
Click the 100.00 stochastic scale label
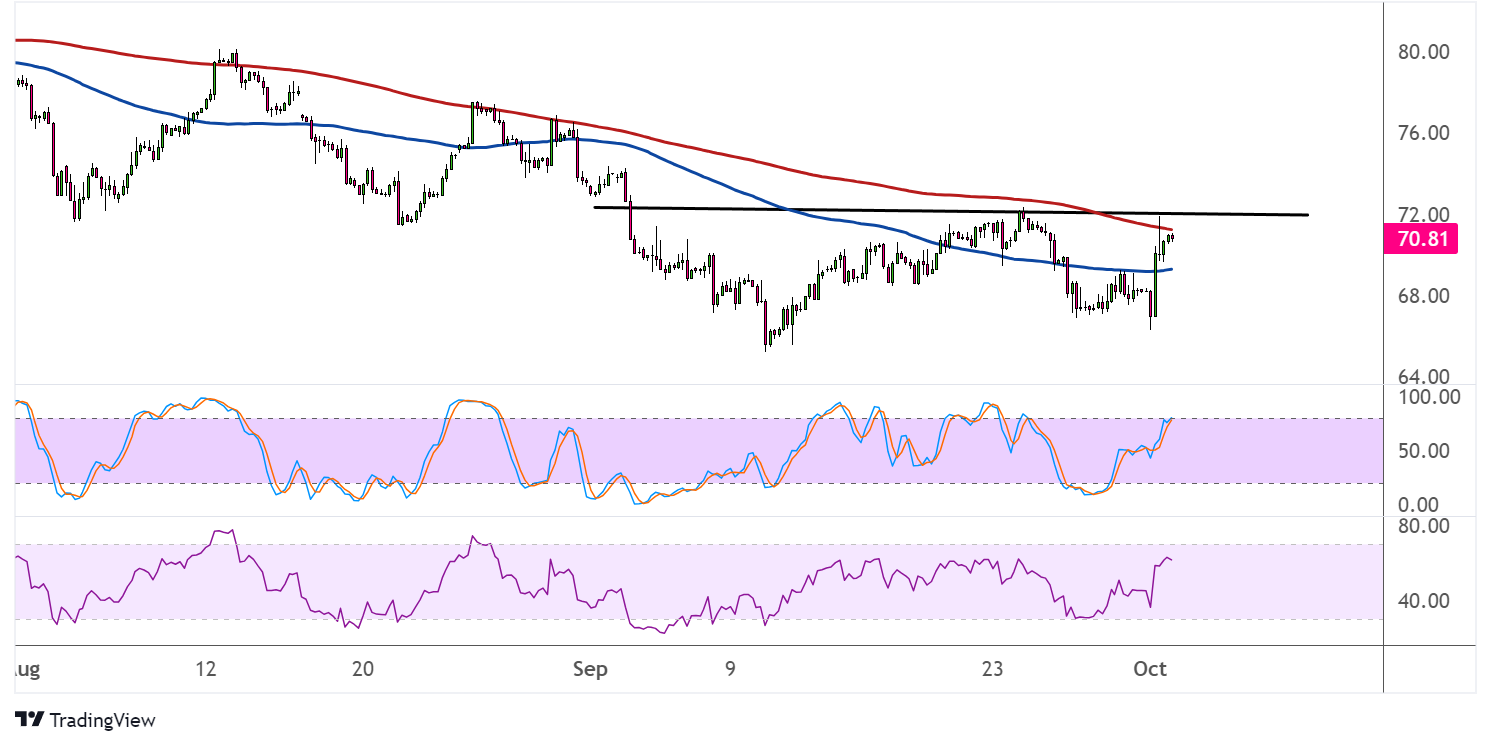pos(1428,397)
